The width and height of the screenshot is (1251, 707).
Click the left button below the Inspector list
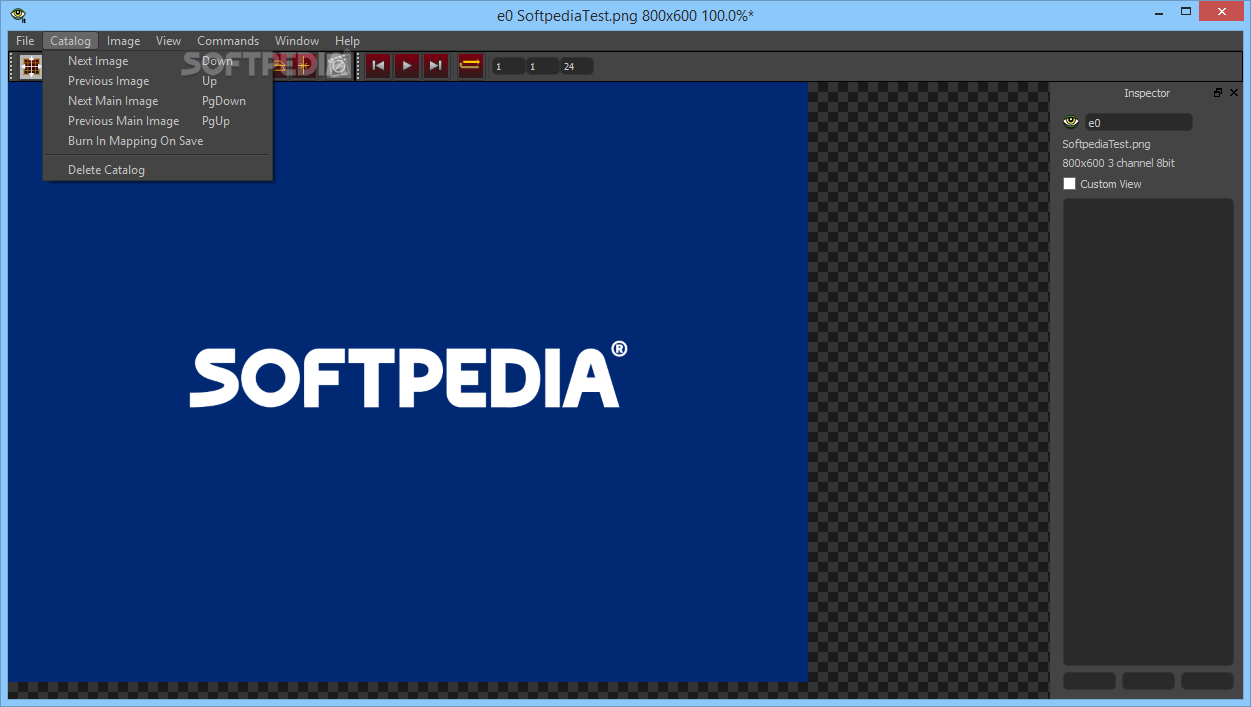[1089, 681]
